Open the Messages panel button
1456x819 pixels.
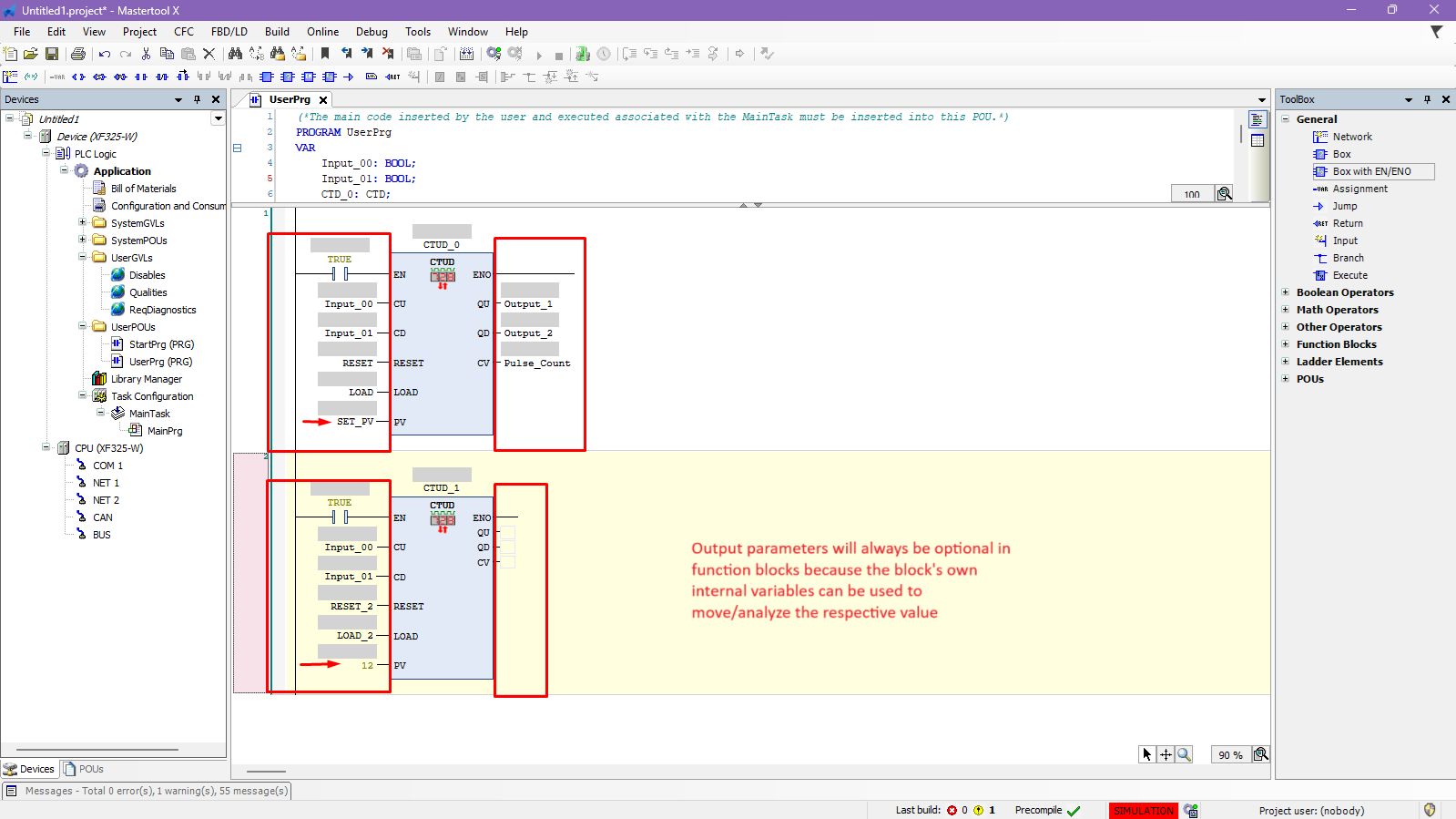point(147,791)
